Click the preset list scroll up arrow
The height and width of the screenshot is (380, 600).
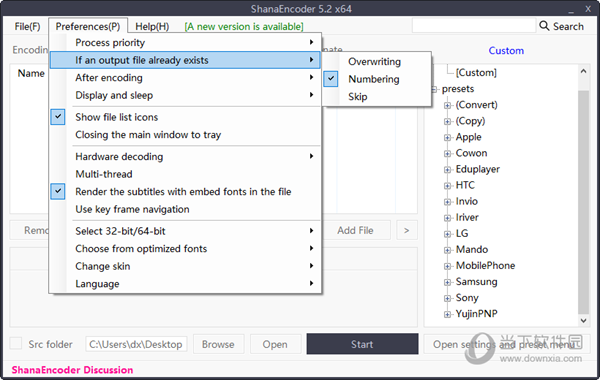[x=583, y=71]
